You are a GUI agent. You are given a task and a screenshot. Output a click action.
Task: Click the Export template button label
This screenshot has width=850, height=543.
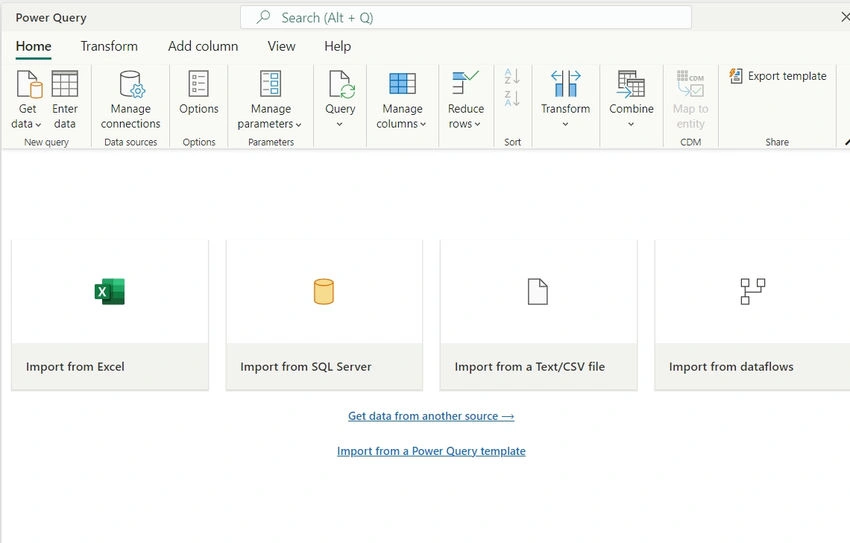click(x=787, y=76)
